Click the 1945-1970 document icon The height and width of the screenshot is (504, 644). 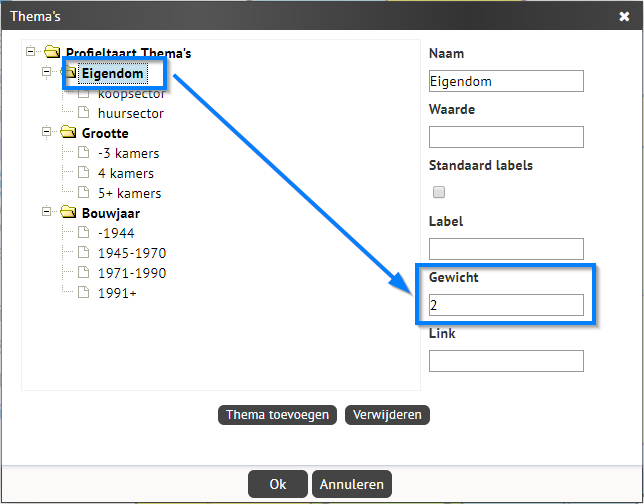pos(83,252)
